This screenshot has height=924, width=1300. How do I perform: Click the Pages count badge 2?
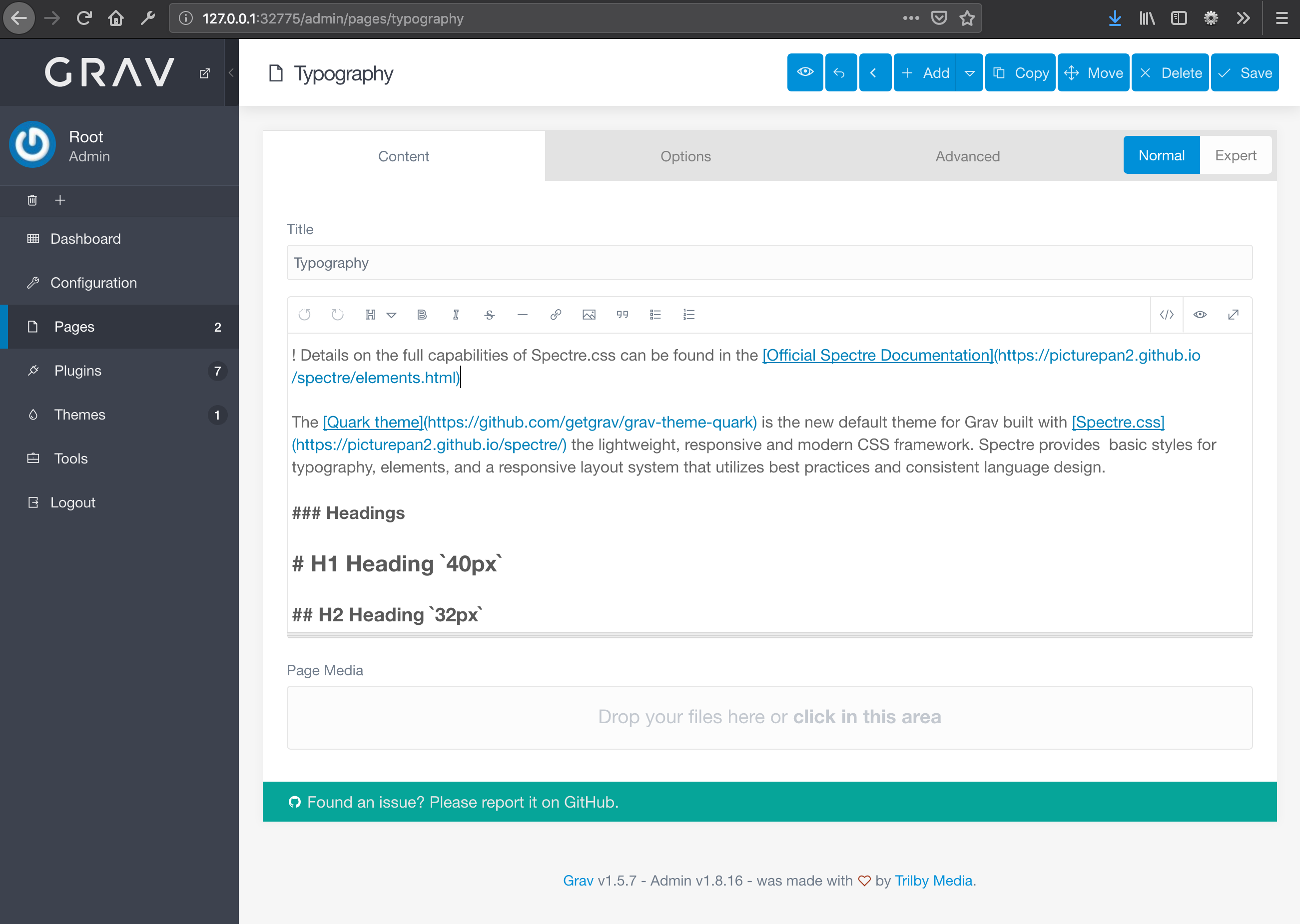coord(217,327)
